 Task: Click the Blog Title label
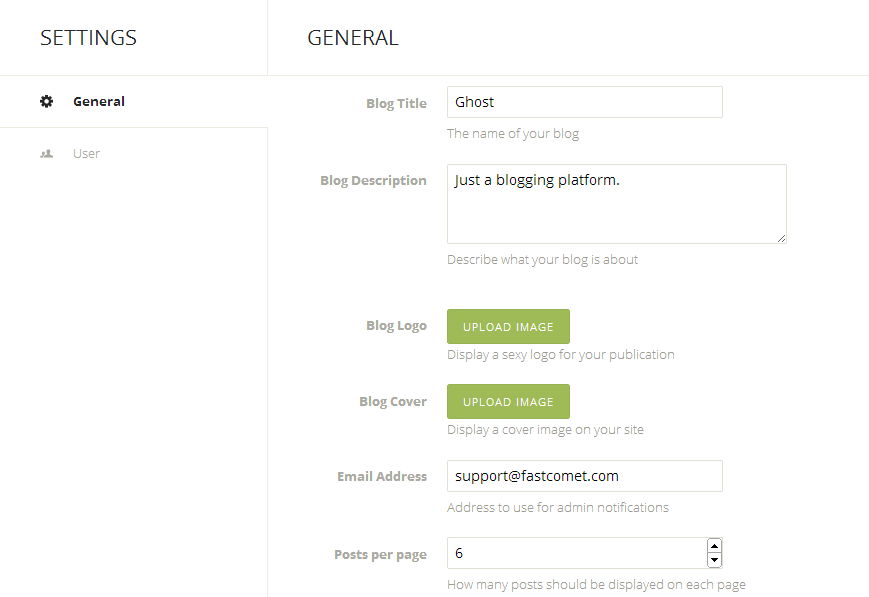[x=396, y=103]
